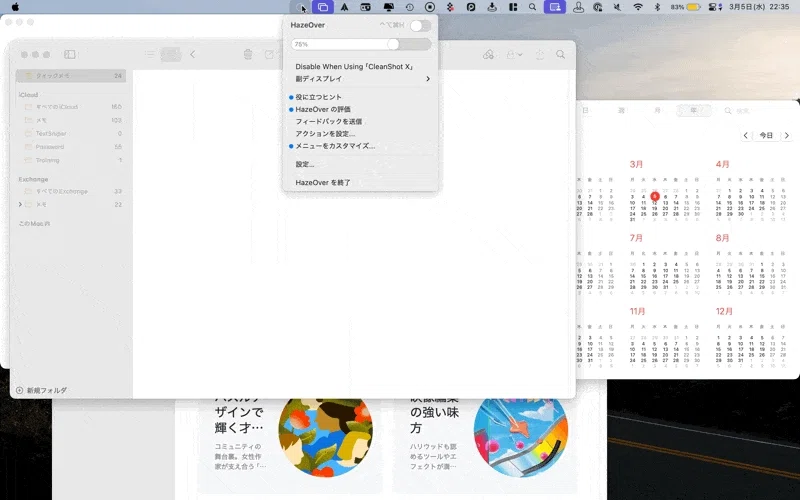Click the circular record menu bar icon
This screenshot has width=800, height=500.
tap(430, 7)
